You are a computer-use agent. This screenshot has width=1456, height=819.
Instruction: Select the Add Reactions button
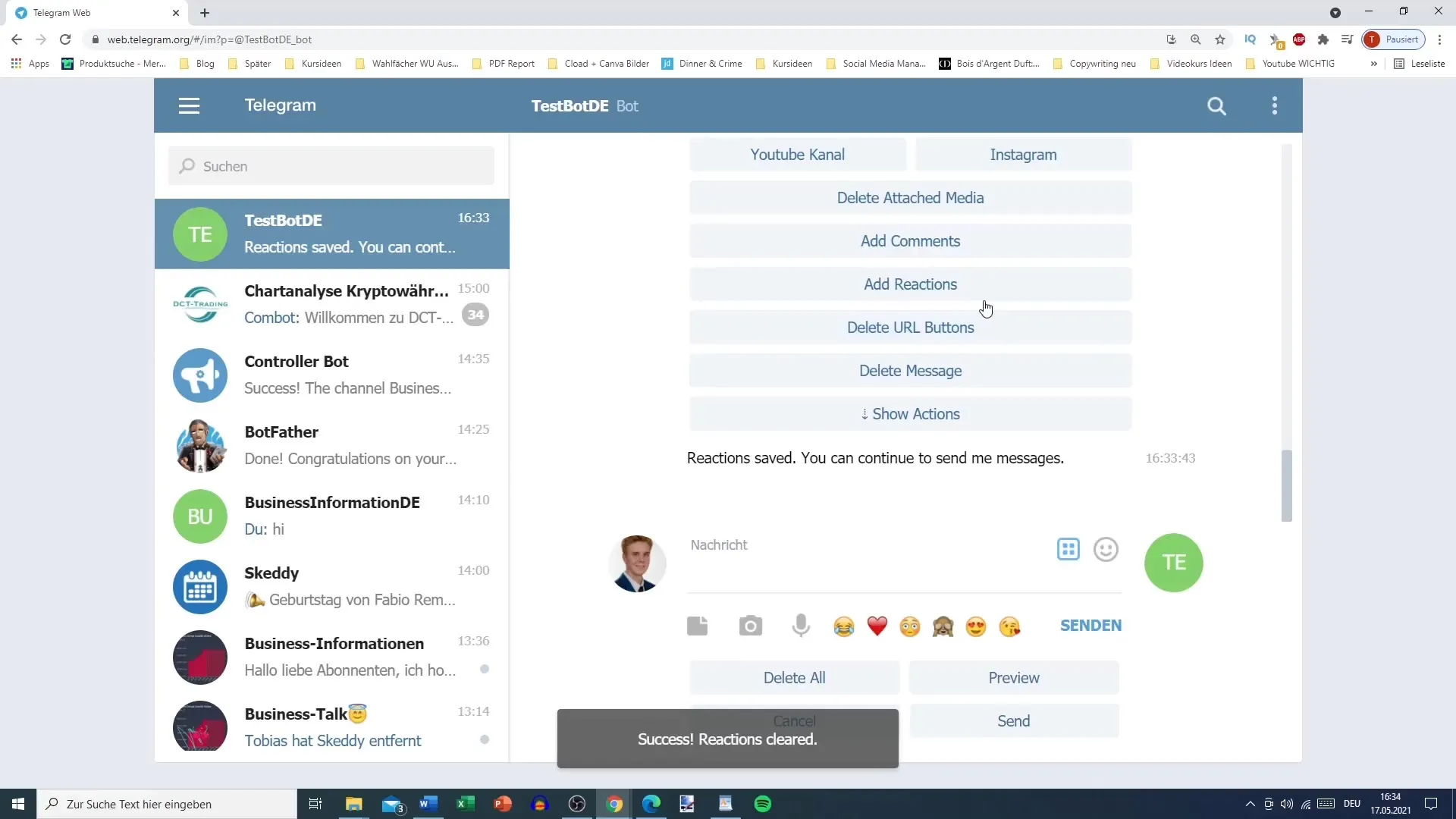point(910,284)
